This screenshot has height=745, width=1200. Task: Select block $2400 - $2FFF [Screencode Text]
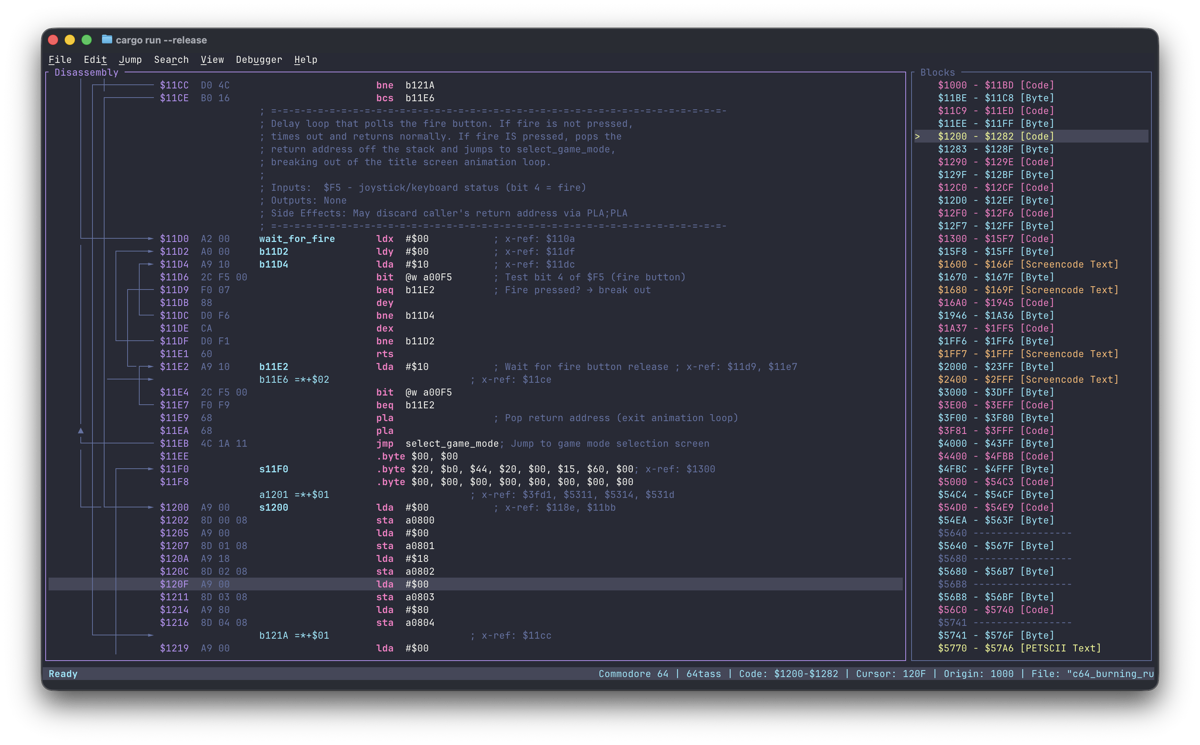(1031, 379)
